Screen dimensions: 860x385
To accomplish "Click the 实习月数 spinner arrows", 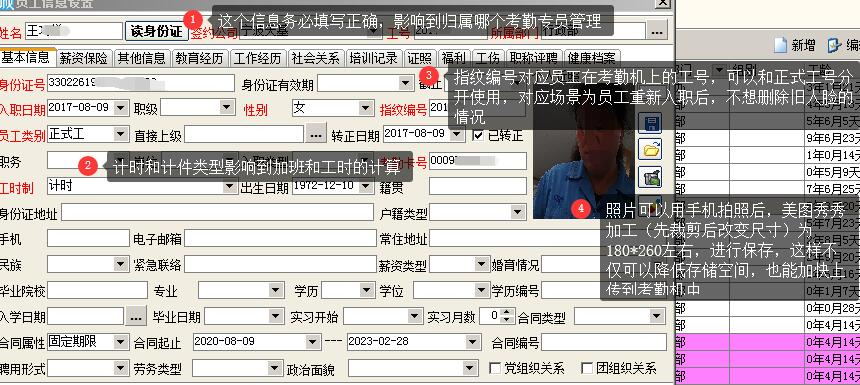I will point(508,316).
